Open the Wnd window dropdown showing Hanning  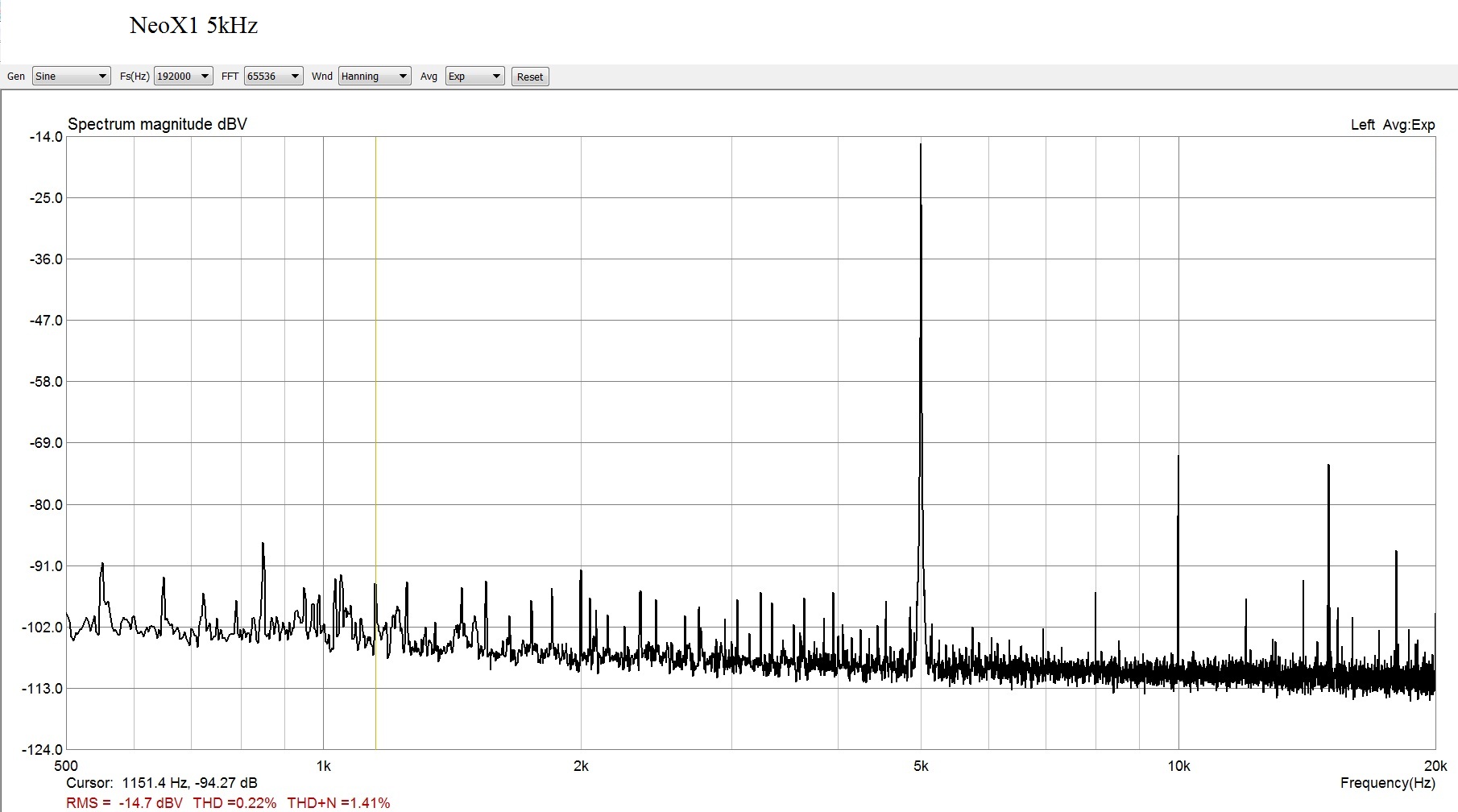375,77
